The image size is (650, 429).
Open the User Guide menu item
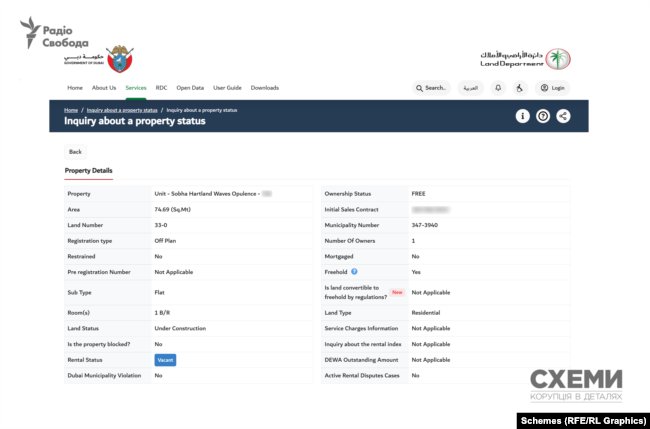(227, 88)
